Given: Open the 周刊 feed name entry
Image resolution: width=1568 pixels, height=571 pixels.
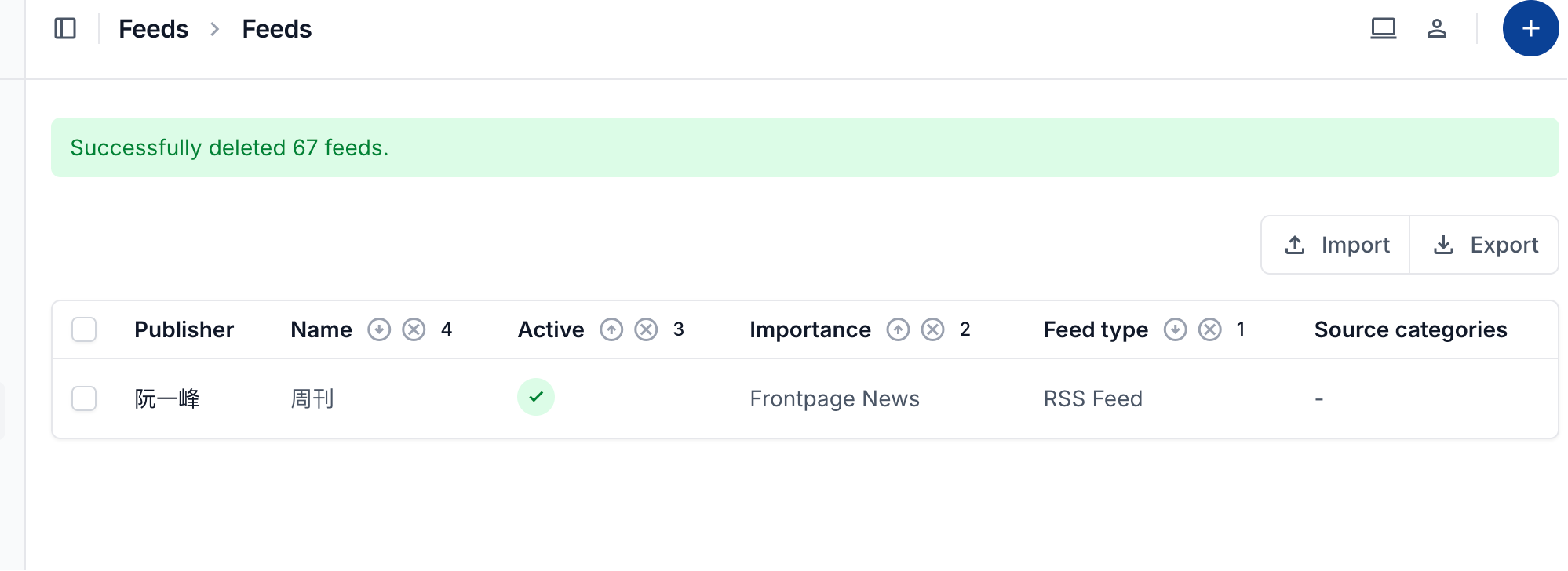Looking at the screenshot, I should pyautogui.click(x=312, y=398).
